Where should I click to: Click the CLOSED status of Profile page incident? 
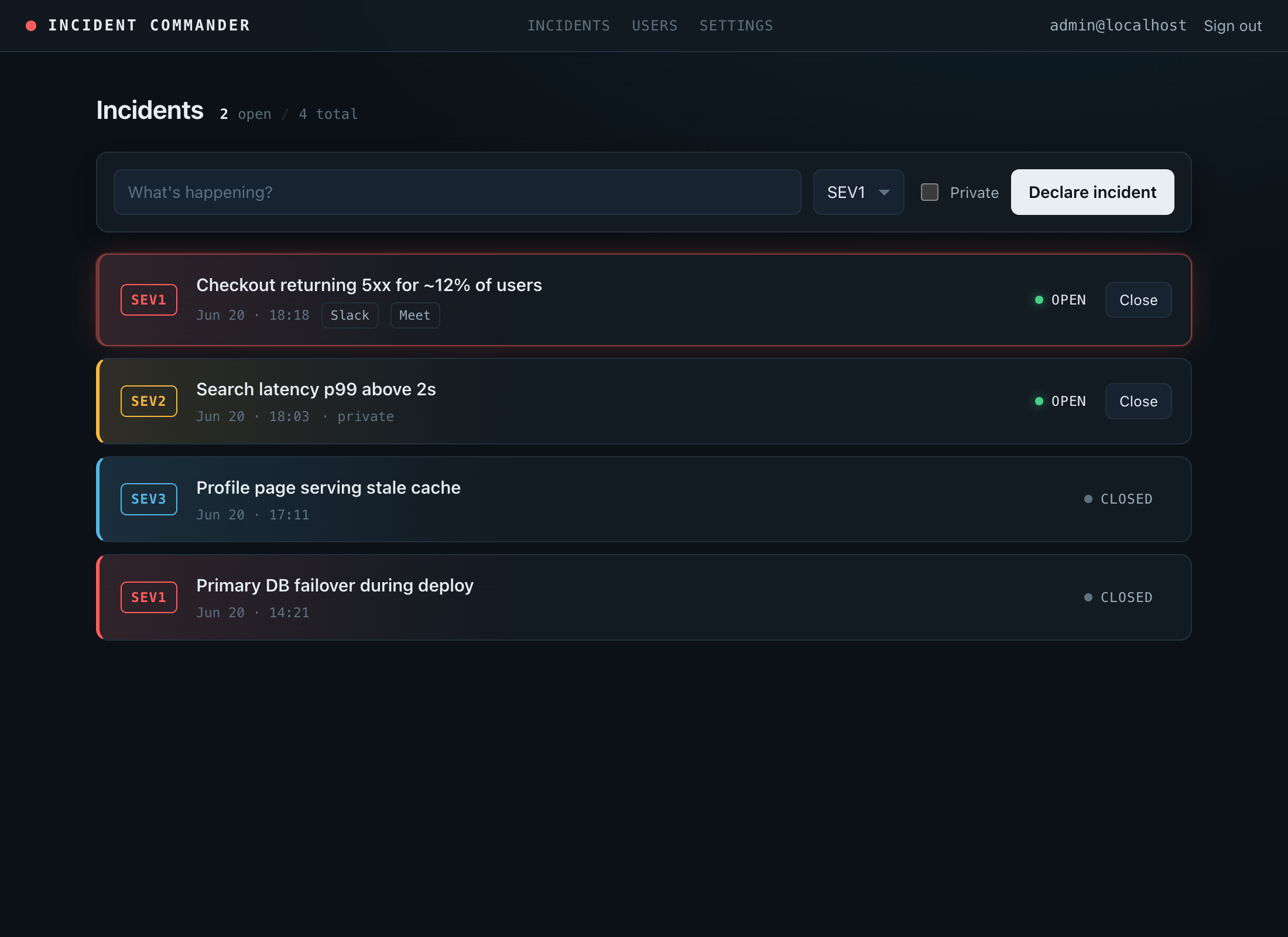click(1118, 499)
